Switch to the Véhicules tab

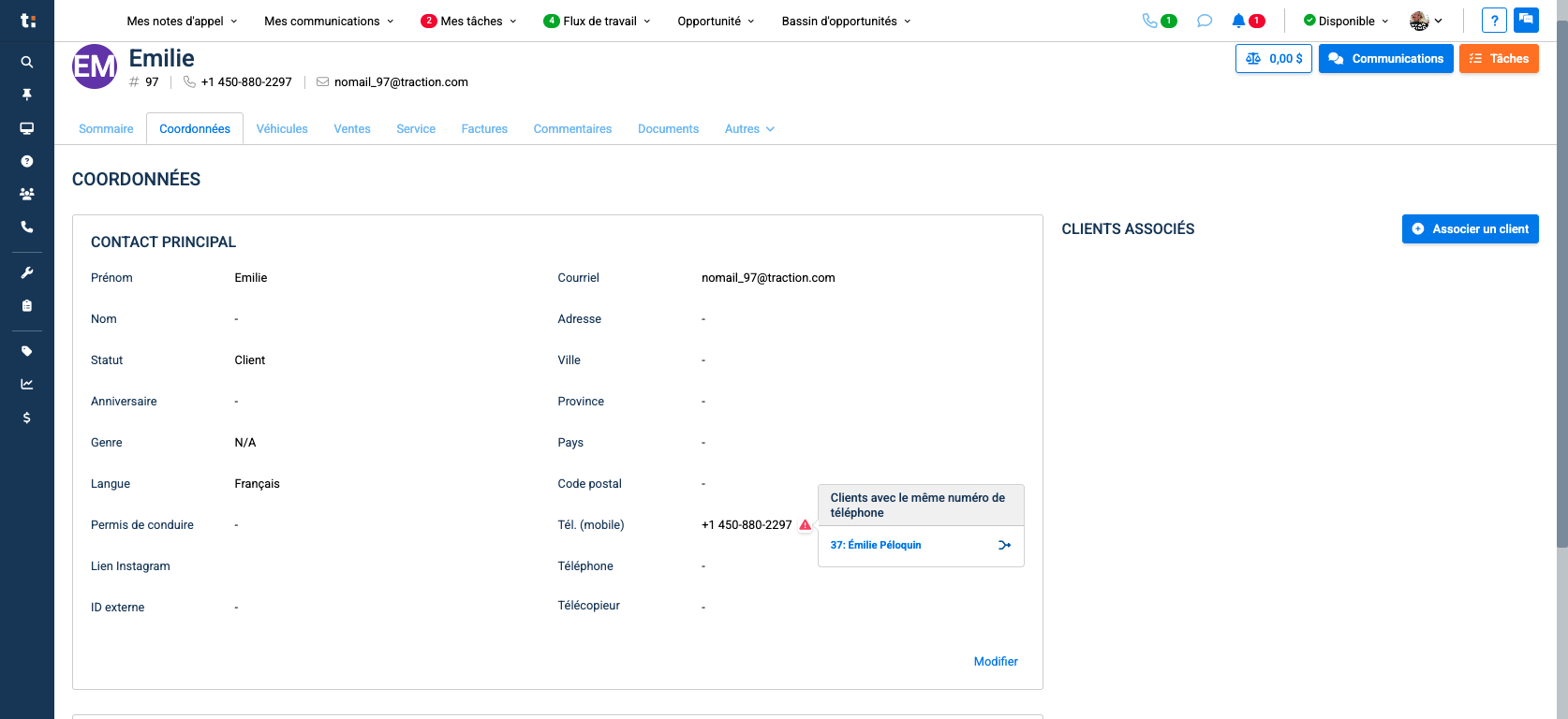[282, 129]
